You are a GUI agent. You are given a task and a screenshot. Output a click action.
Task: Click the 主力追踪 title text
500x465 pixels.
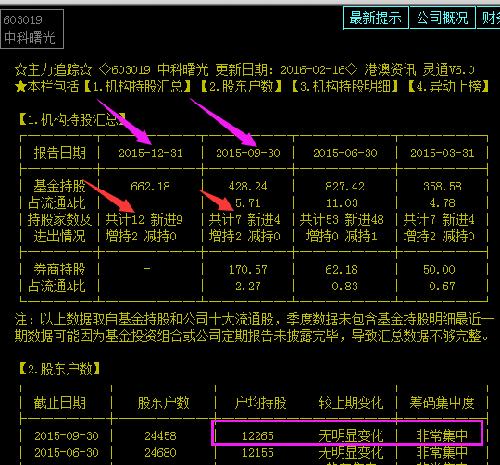53,70
